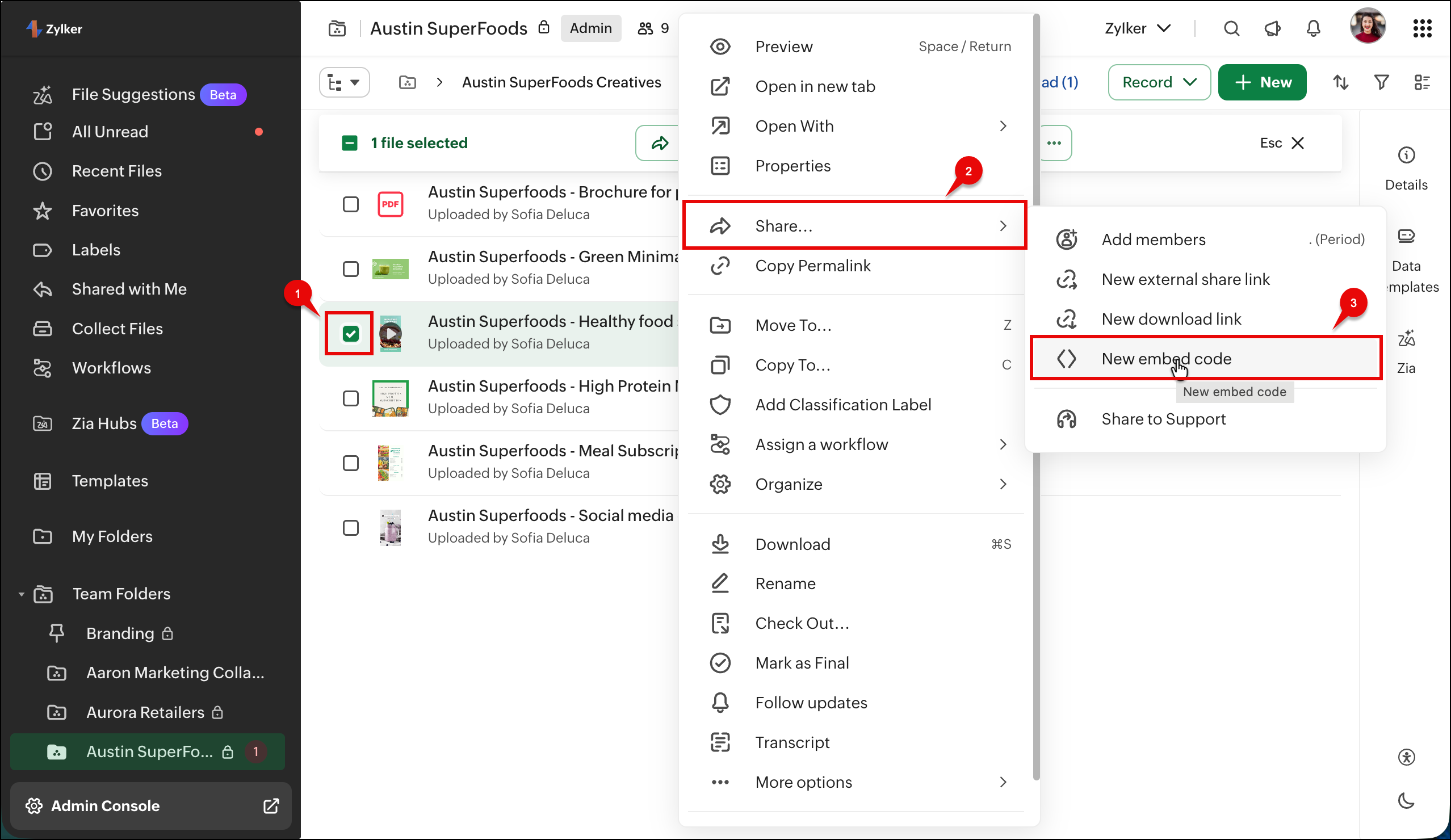
Task: Select Open in new tab
Action: click(x=859, y=86)
